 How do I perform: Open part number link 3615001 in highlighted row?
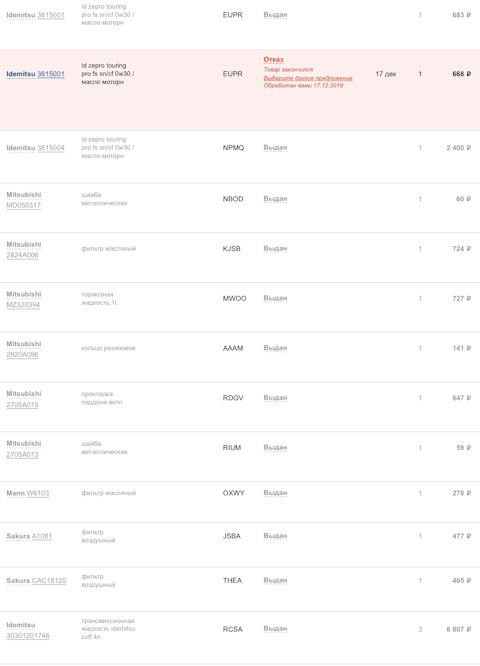51,74
